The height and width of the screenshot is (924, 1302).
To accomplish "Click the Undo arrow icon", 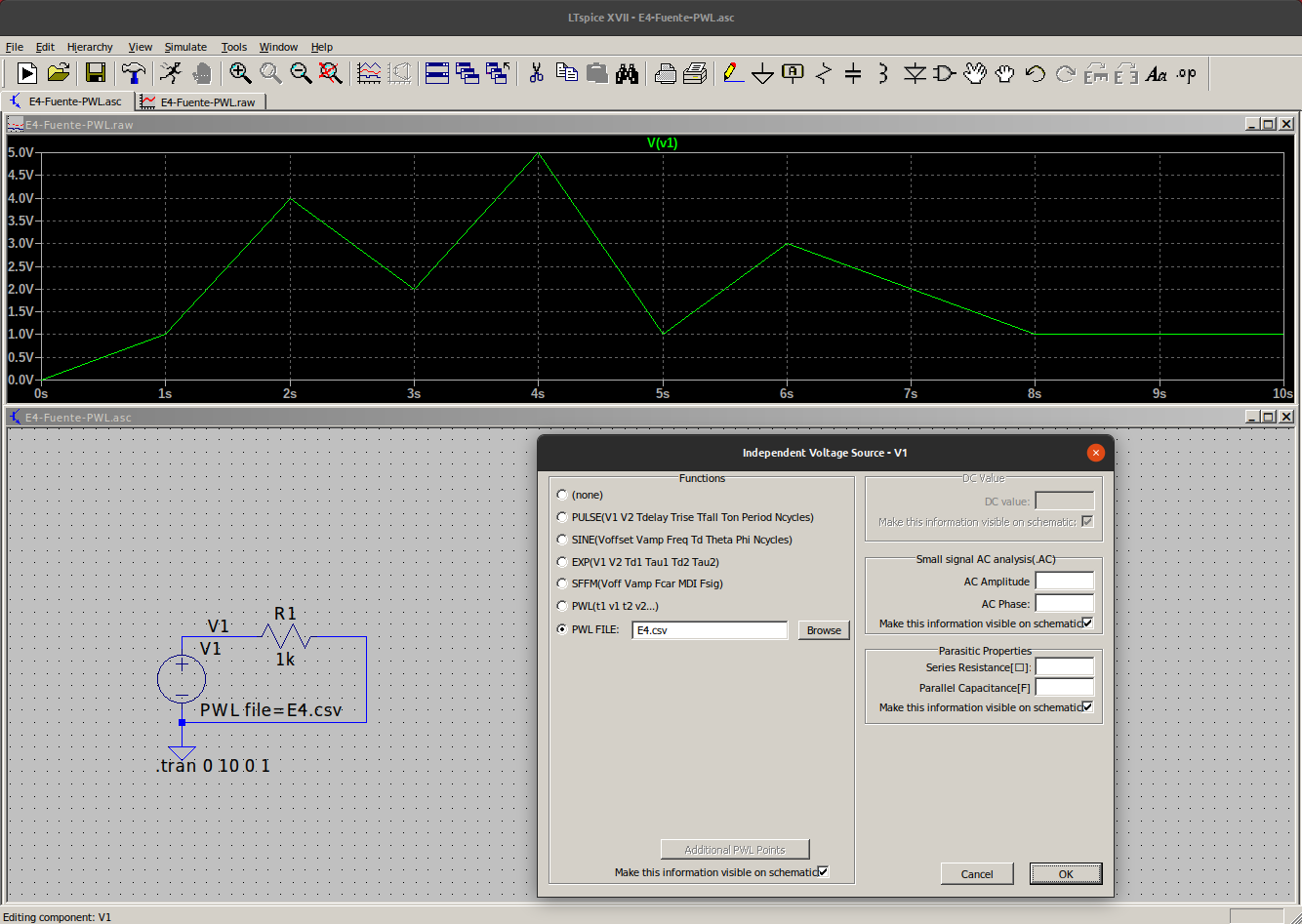I will pyautogui.click(x=1036, y=73).
